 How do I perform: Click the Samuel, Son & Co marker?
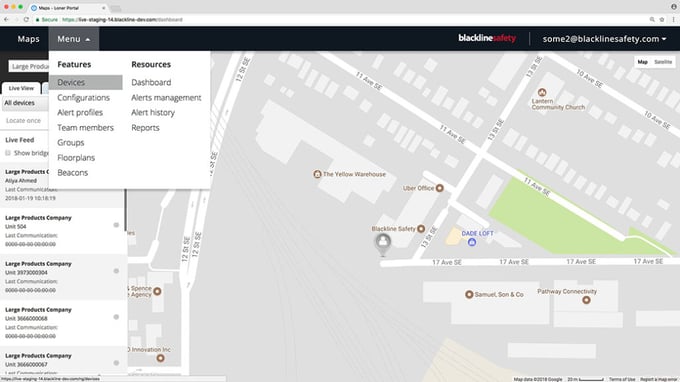click(x=469, y=294)
